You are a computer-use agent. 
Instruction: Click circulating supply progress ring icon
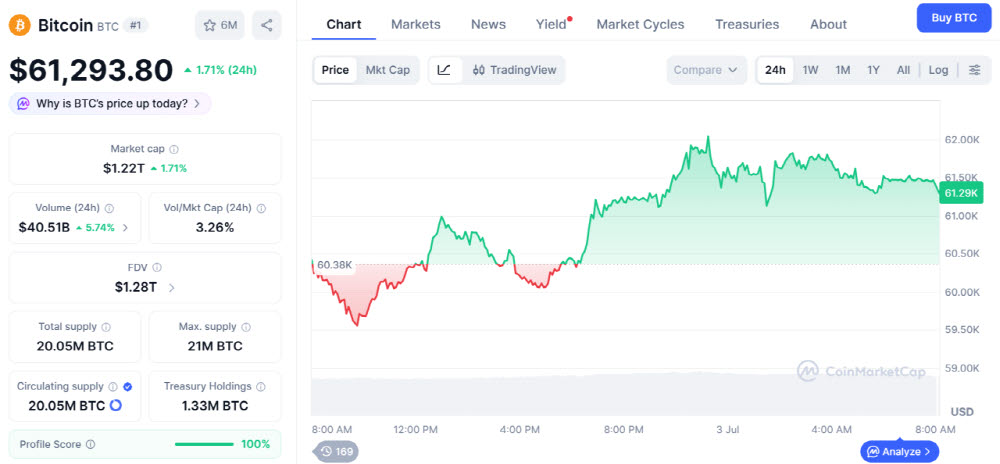tap(115, 405)
